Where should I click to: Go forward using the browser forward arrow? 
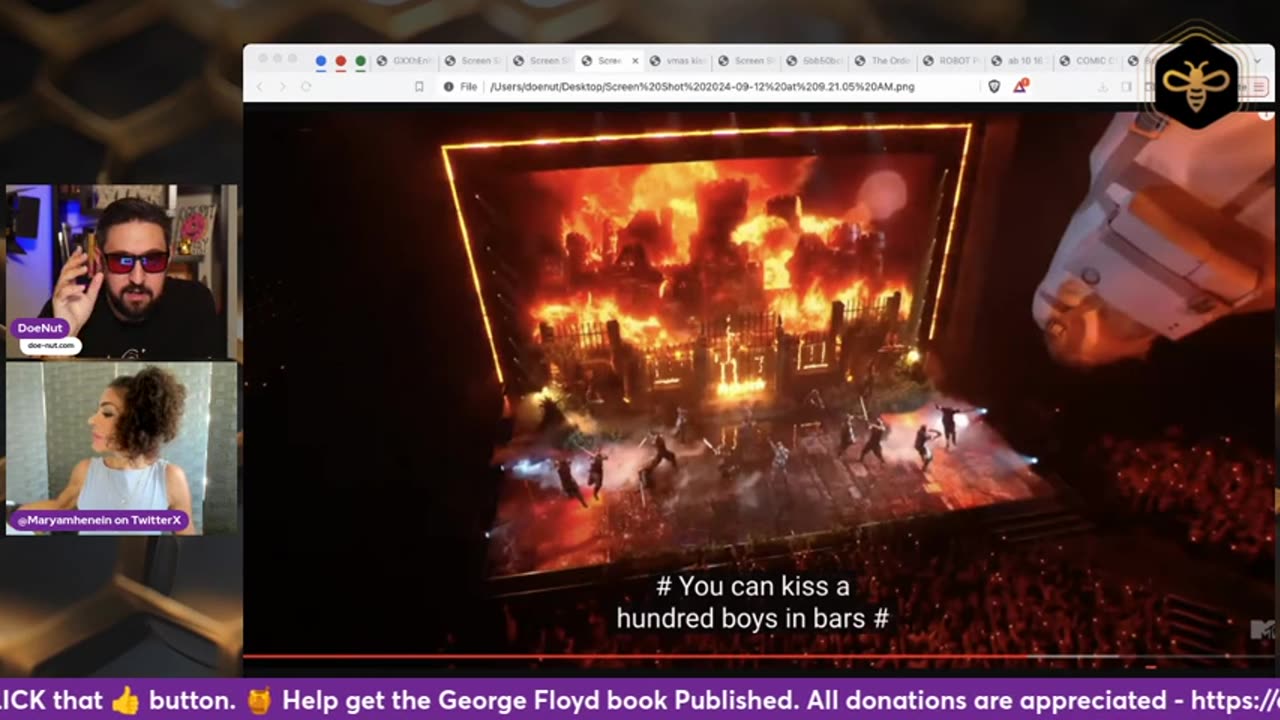point(282,87)
